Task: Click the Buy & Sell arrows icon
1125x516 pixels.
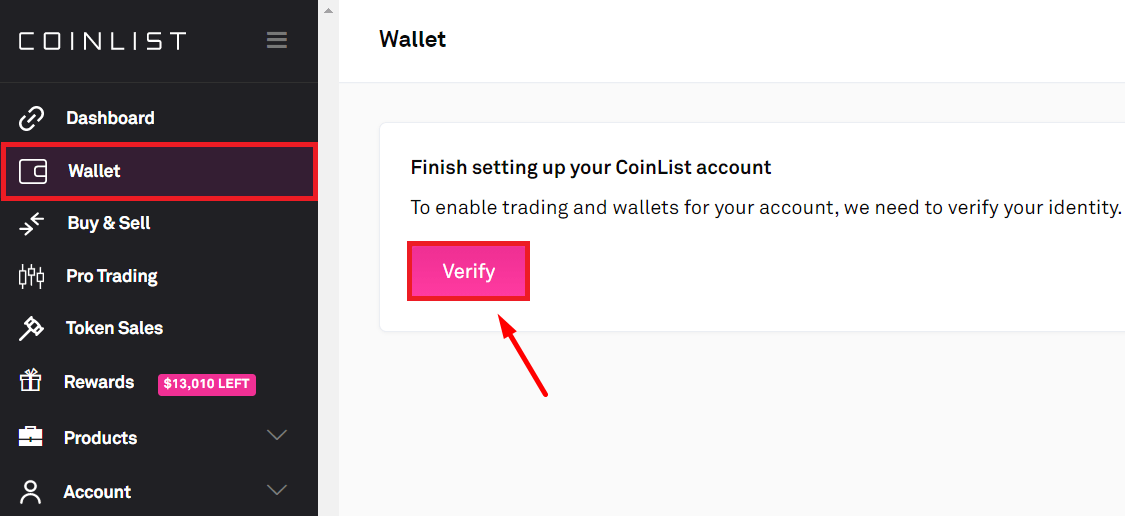Action: pos(32,224)
